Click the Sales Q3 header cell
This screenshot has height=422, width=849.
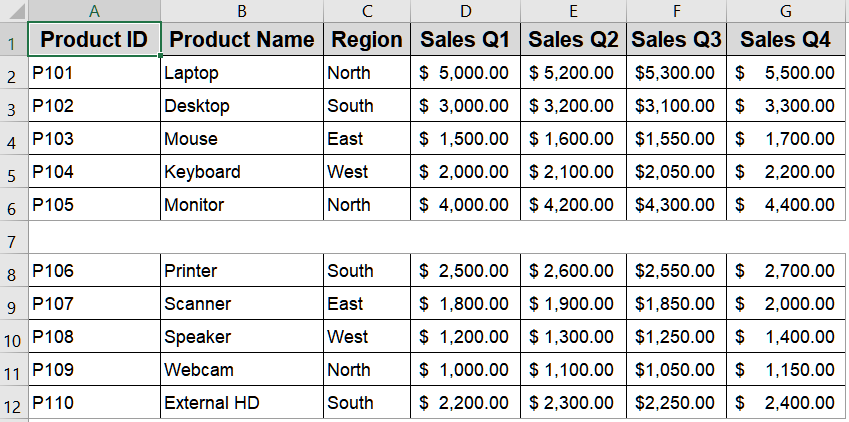click(676, 40)
